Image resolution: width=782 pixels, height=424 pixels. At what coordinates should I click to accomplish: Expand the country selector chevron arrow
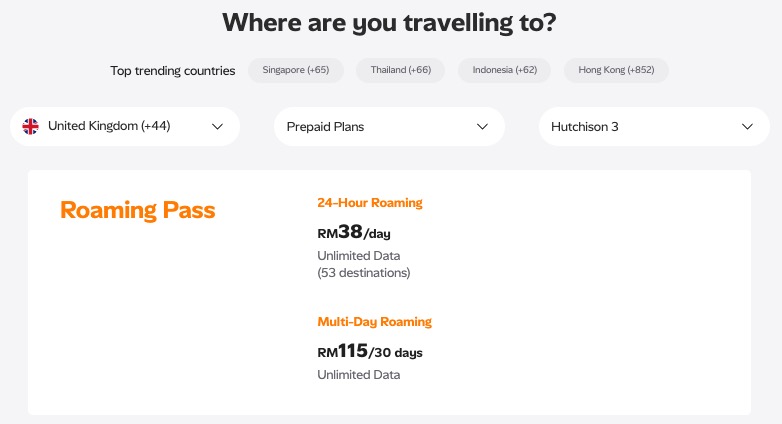(x=217, y=127)
